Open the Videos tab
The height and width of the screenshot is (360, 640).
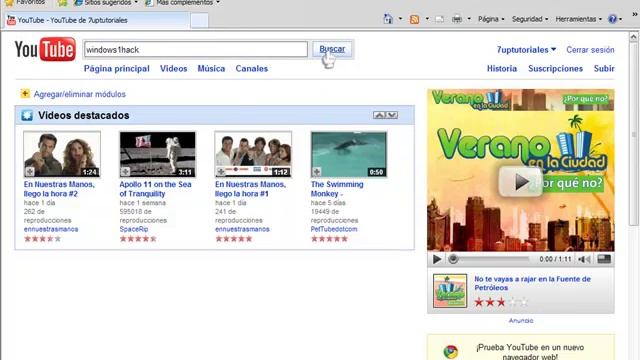tap(173, 69)
